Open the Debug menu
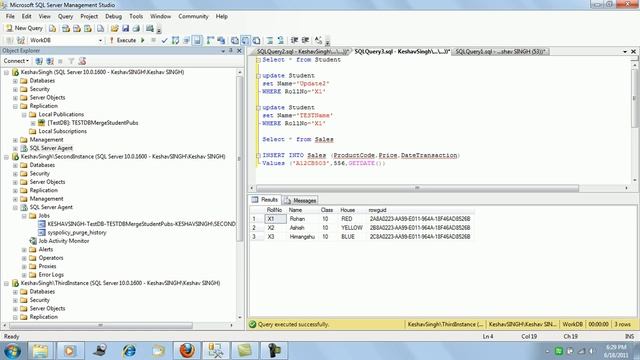The image size is (640, 360). [113, 16]
